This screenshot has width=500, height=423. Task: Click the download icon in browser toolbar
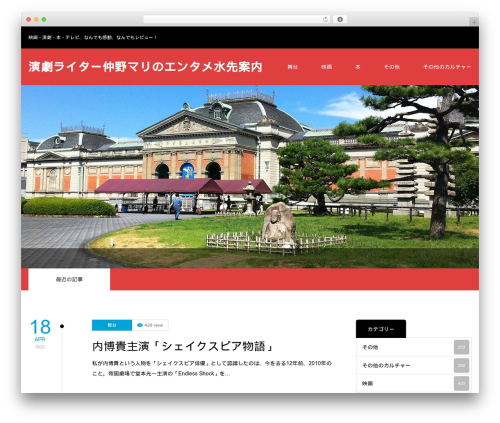(340, 19)
